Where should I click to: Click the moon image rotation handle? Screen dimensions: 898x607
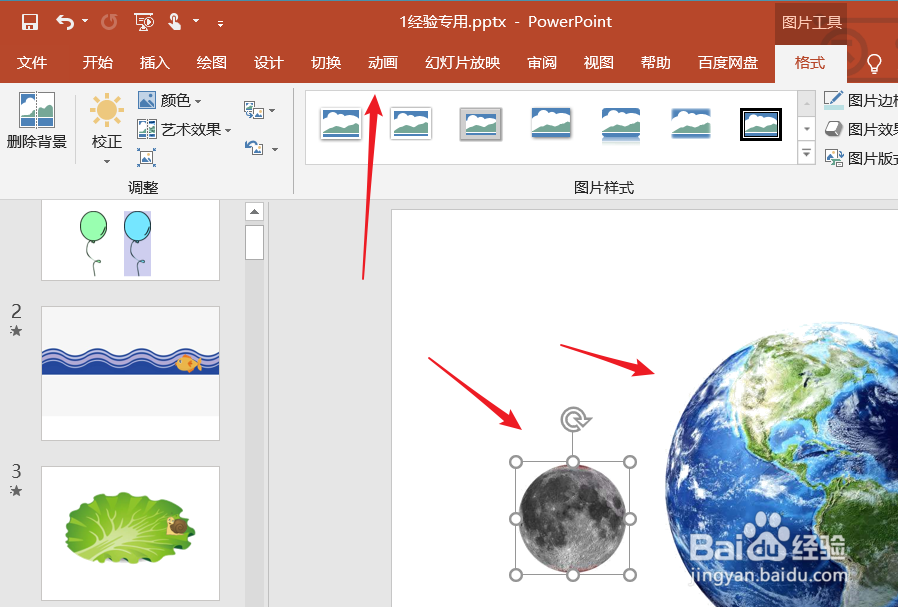[x=574, y=419]
